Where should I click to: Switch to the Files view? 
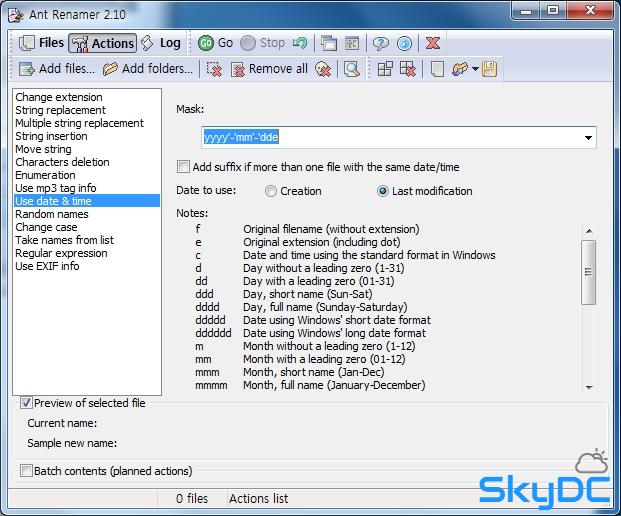pos(42,43)
